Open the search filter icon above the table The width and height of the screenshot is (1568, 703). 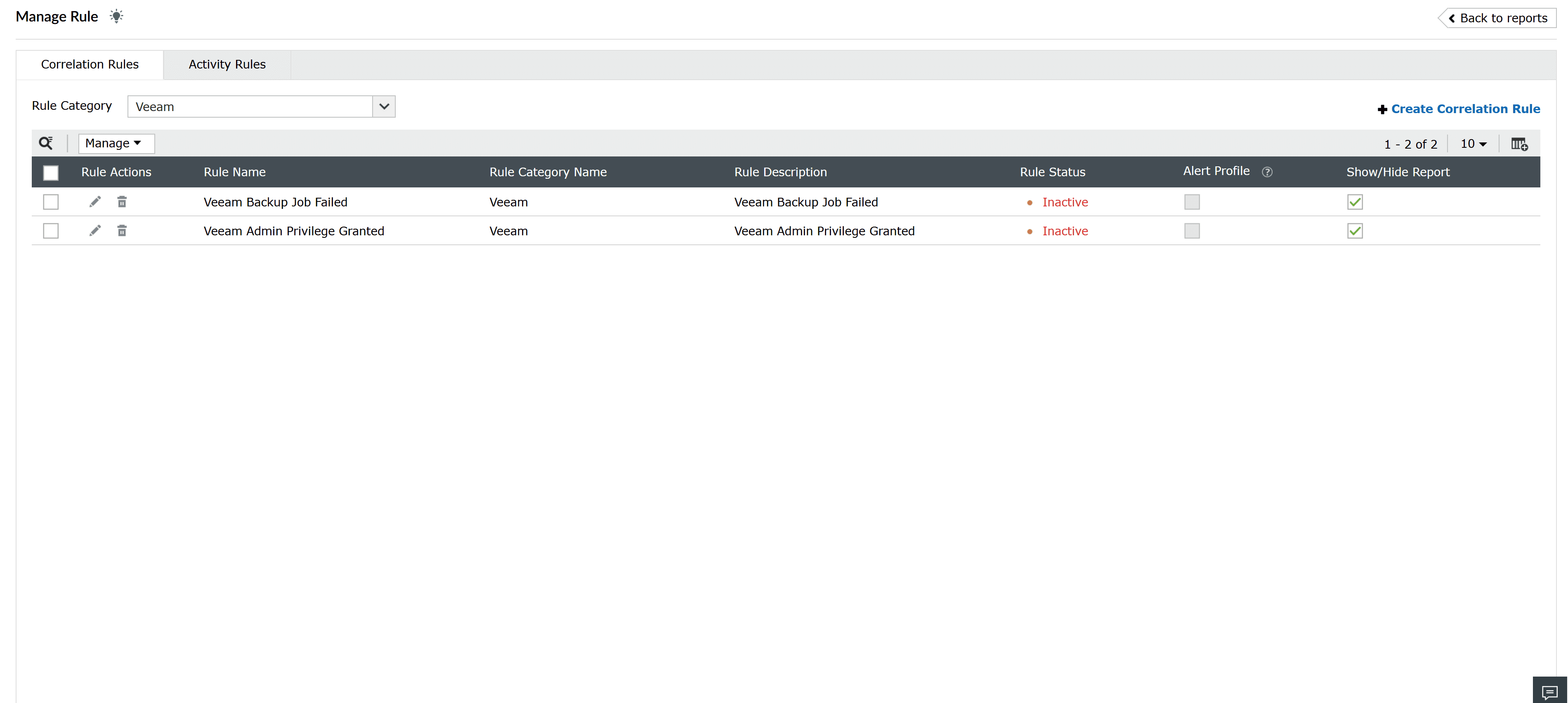[46, 143]
